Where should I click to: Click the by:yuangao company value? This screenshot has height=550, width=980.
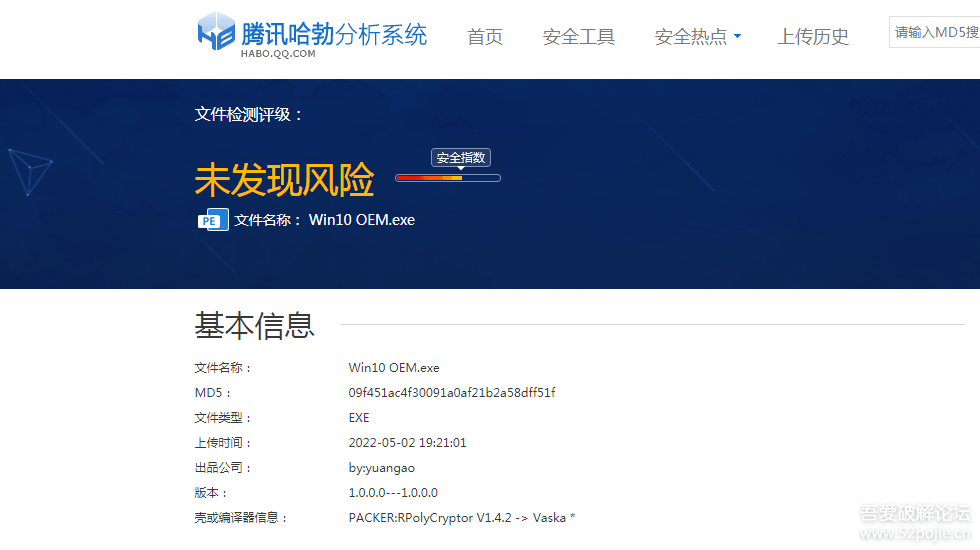pyautogui.click(x=381, y=468)
